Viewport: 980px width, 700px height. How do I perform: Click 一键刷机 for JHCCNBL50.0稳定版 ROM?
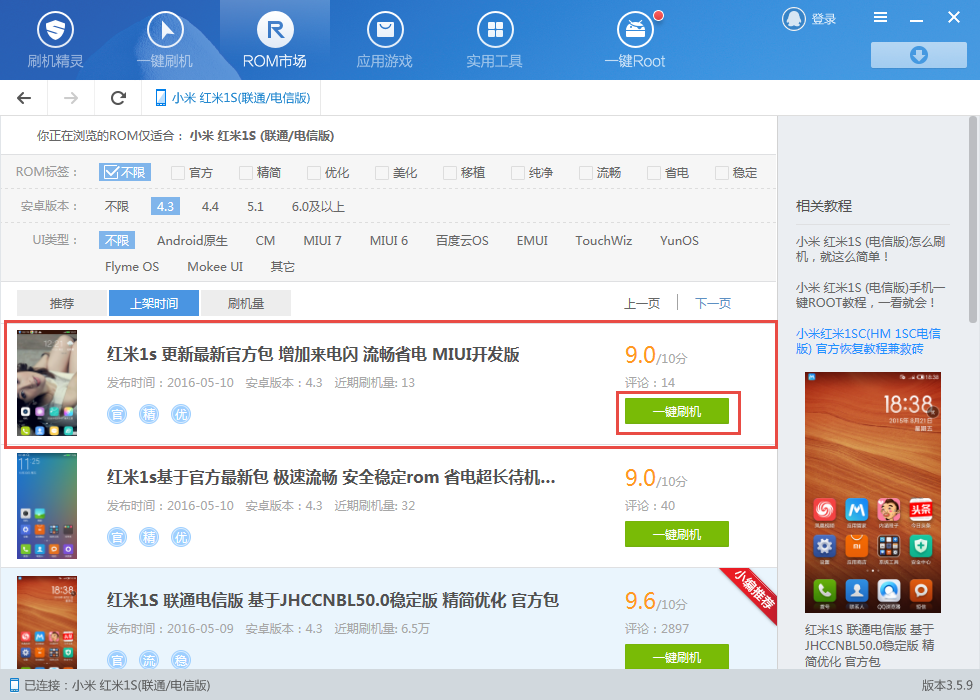click(x=677, y=656)
